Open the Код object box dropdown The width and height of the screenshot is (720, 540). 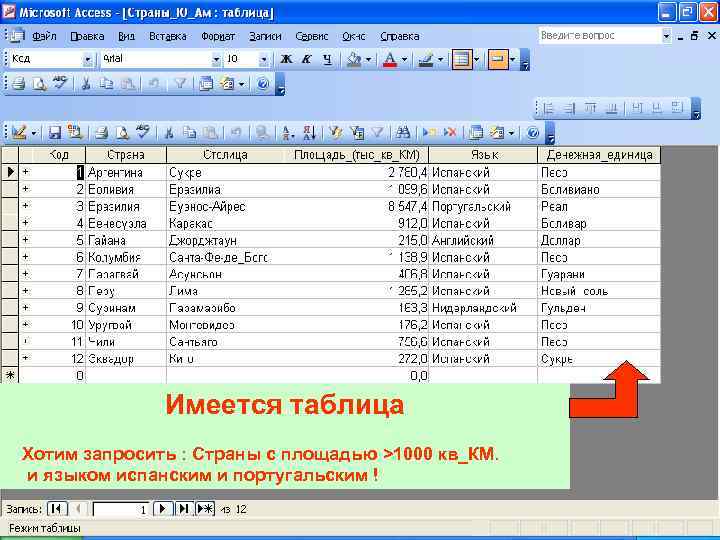(x=87, y=59)
